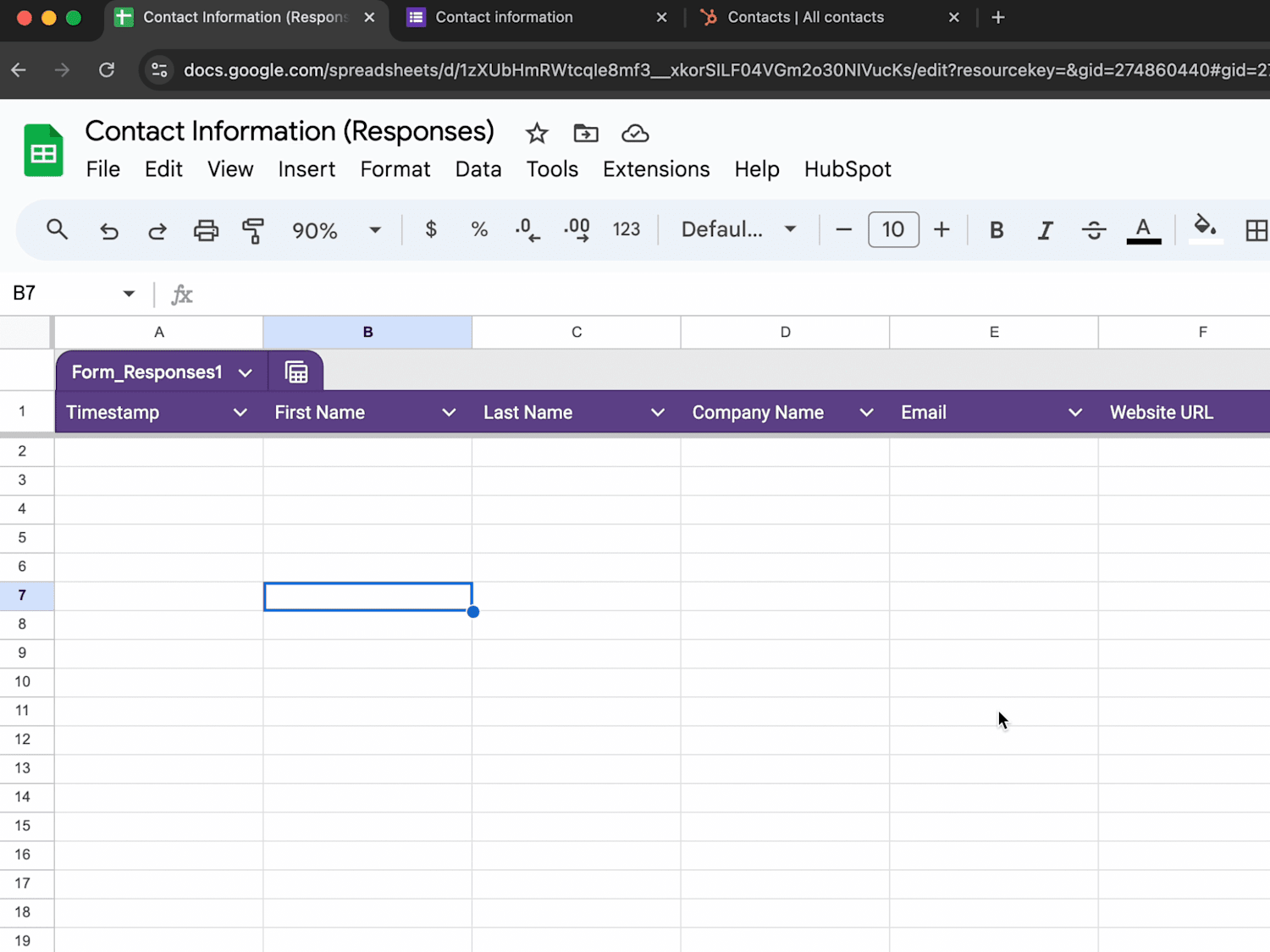Open the fill color picker
The image size is (1270, 952).
1206,229
